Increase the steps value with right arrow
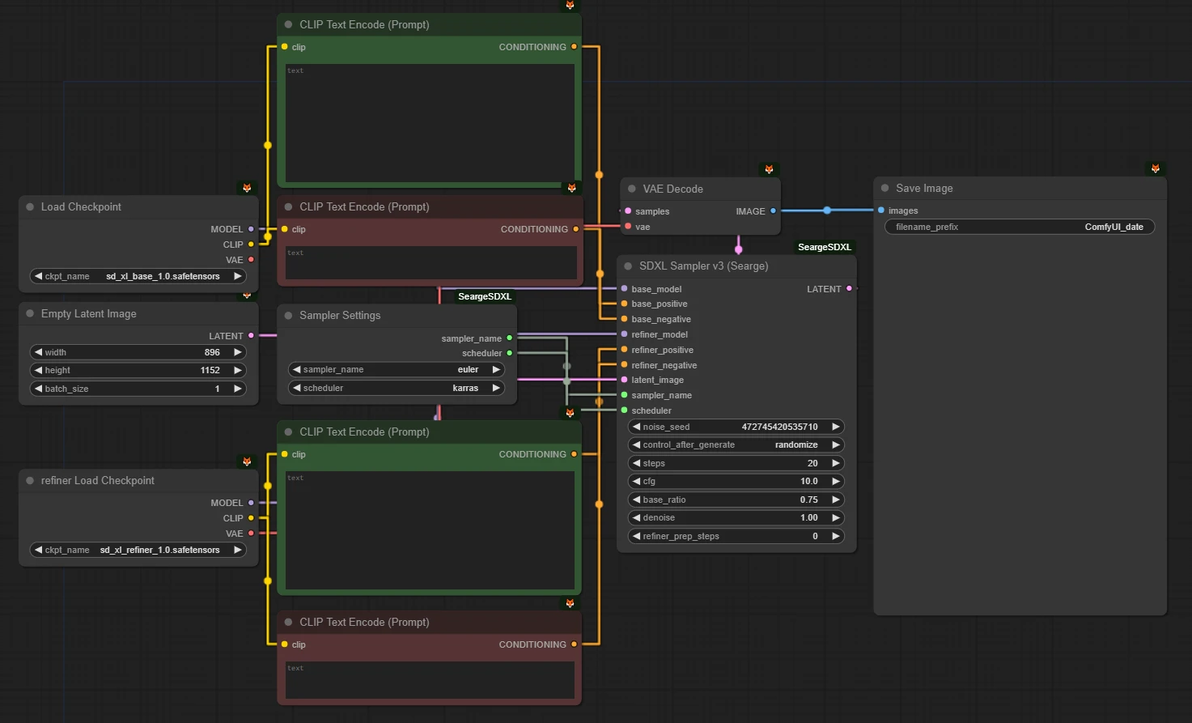The image size is (1192, 723). click(836, 463)
